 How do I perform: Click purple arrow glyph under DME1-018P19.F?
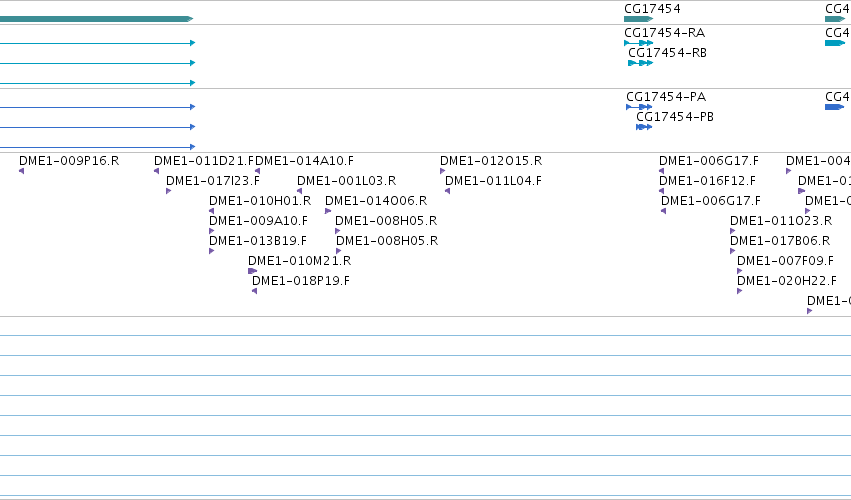(254, 292)
